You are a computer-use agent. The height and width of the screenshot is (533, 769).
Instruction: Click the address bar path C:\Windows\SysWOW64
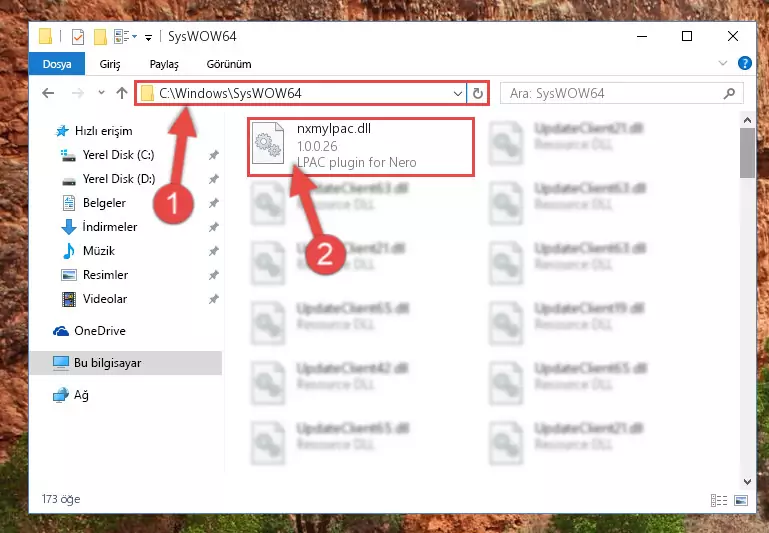[230, 93]
